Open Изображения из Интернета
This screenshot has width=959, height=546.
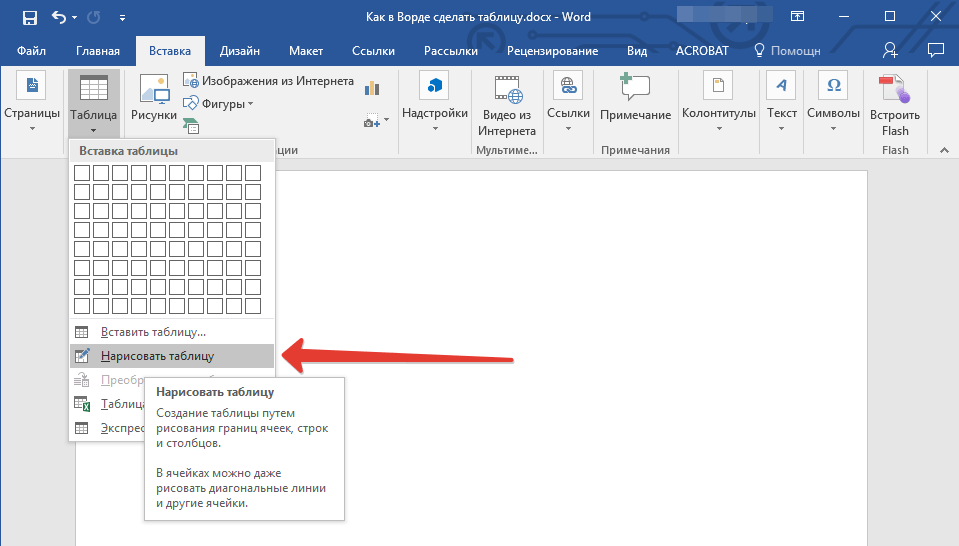tap(268, 81)
